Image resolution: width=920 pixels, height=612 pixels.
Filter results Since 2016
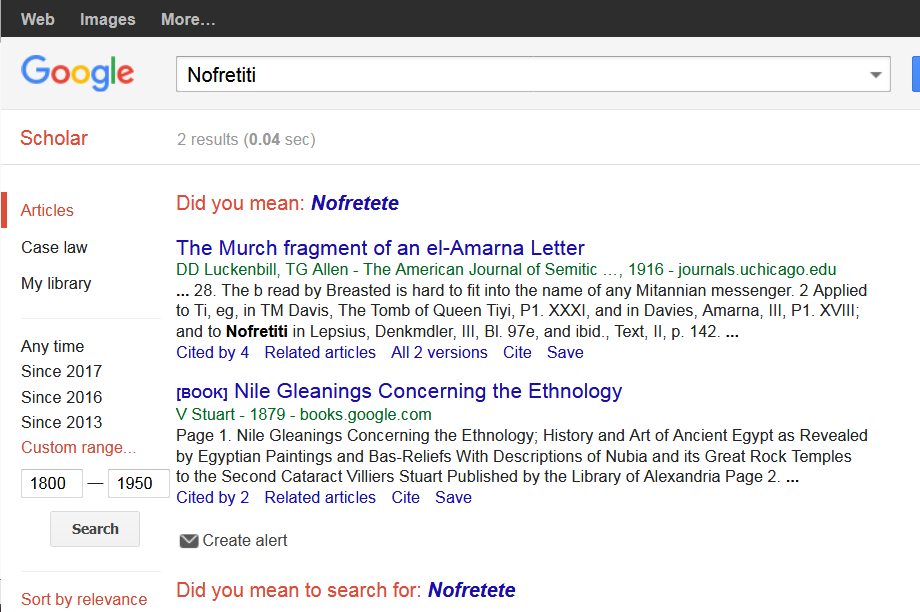click(61, 397)
